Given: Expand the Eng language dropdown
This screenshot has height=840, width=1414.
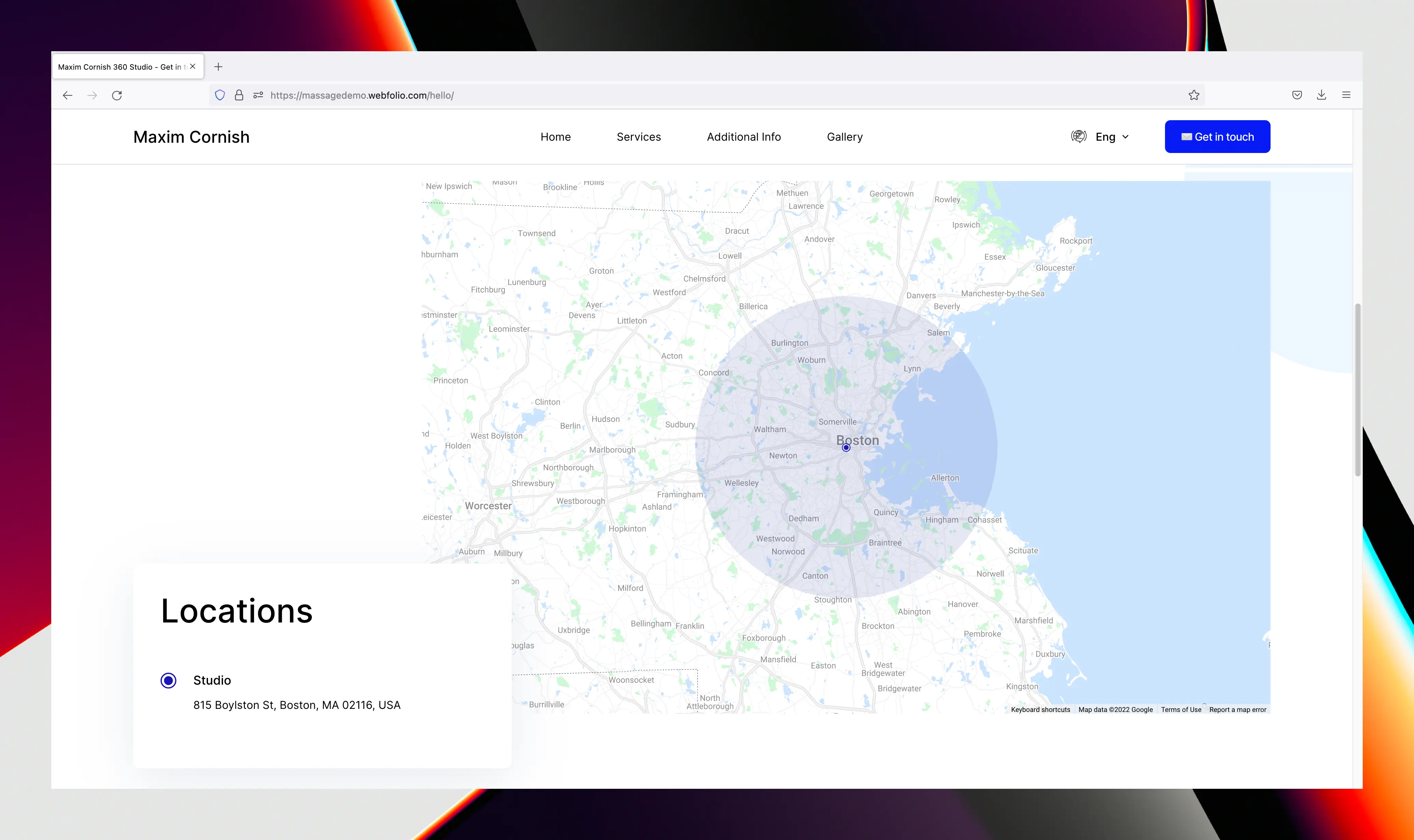Looking at the screenshot, I should [1112, 137].
